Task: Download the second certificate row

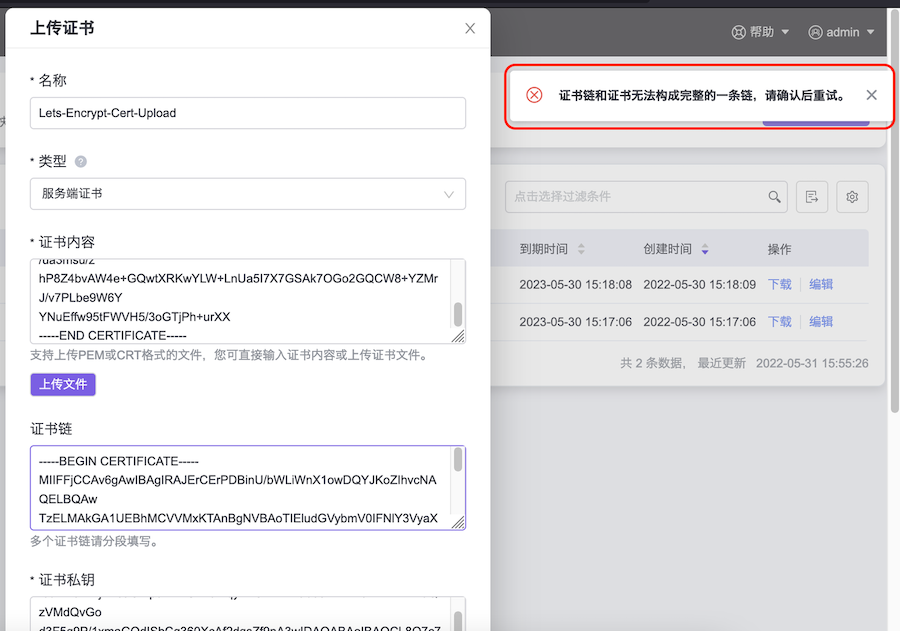Action: [x=779, y=321]
